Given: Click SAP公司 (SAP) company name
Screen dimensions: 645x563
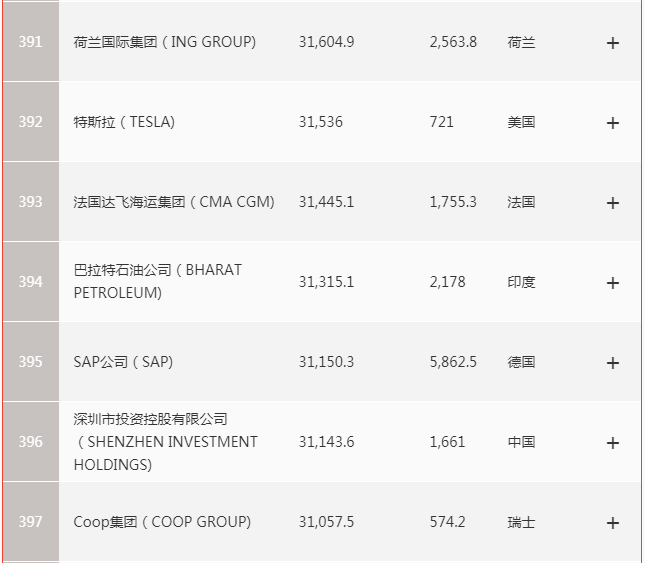Looking at the screenshot, I should 123,362.
